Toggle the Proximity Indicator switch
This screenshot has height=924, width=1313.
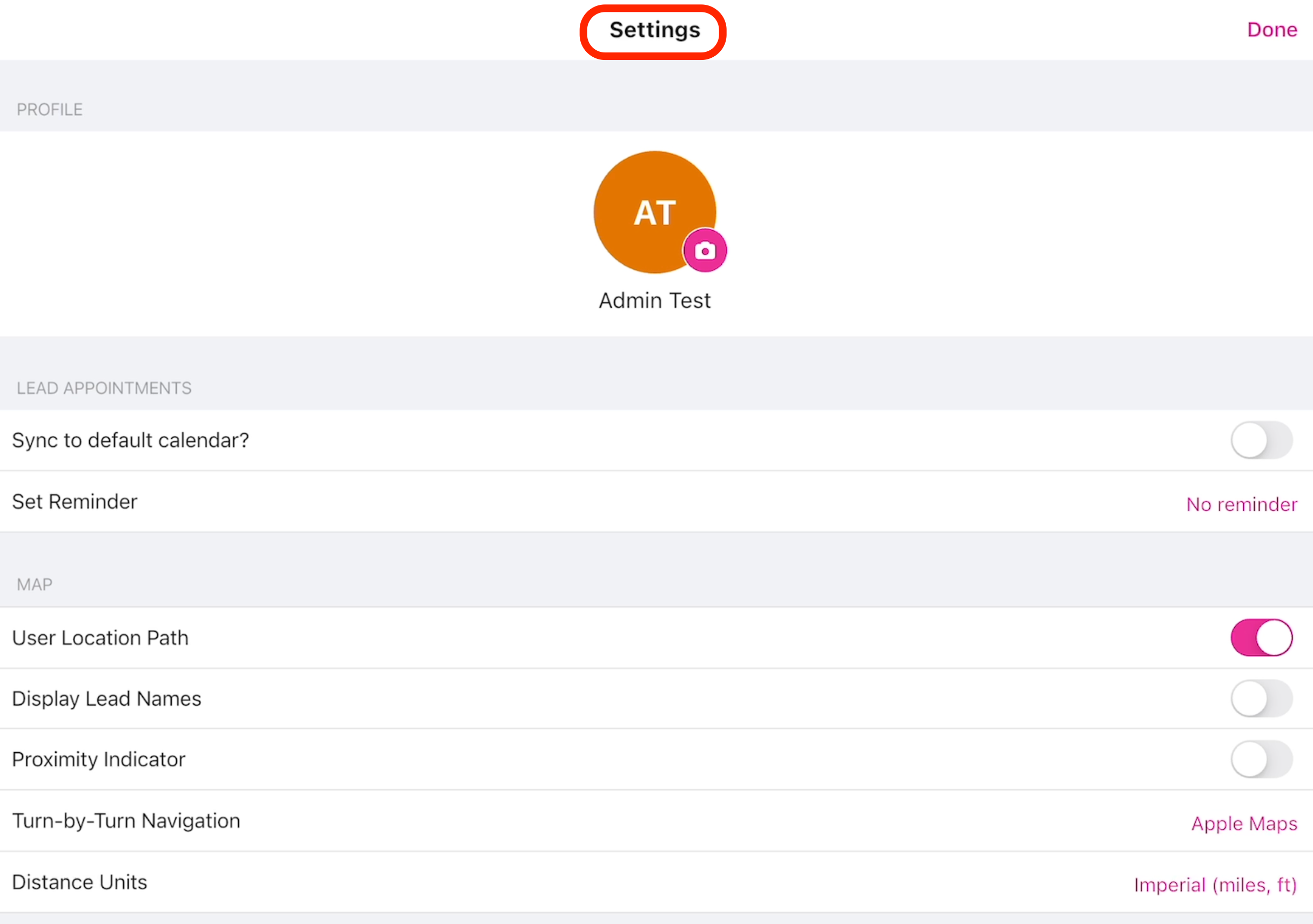point(1261,759)
